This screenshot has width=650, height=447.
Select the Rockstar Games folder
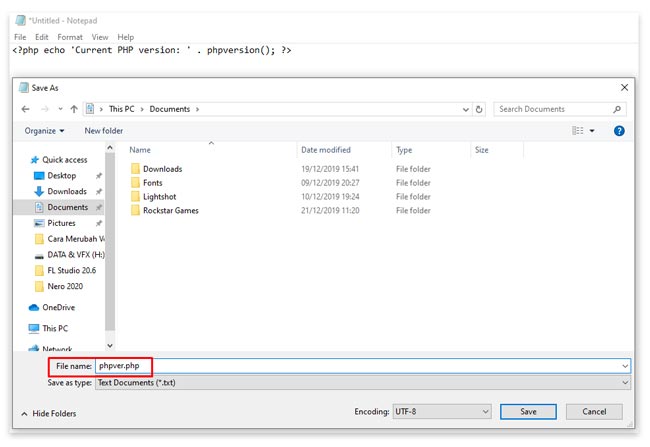[171, 210]
